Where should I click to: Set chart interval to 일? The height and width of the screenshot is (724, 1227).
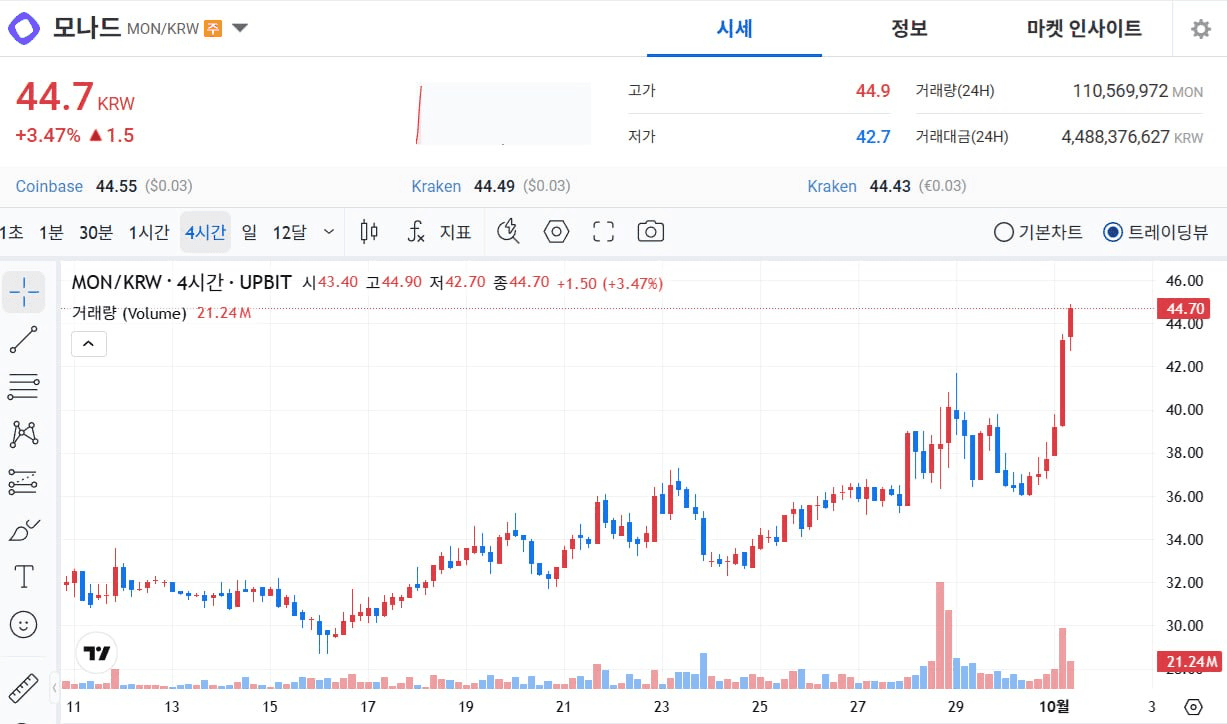pyautogui.click(x=249, y=232)
